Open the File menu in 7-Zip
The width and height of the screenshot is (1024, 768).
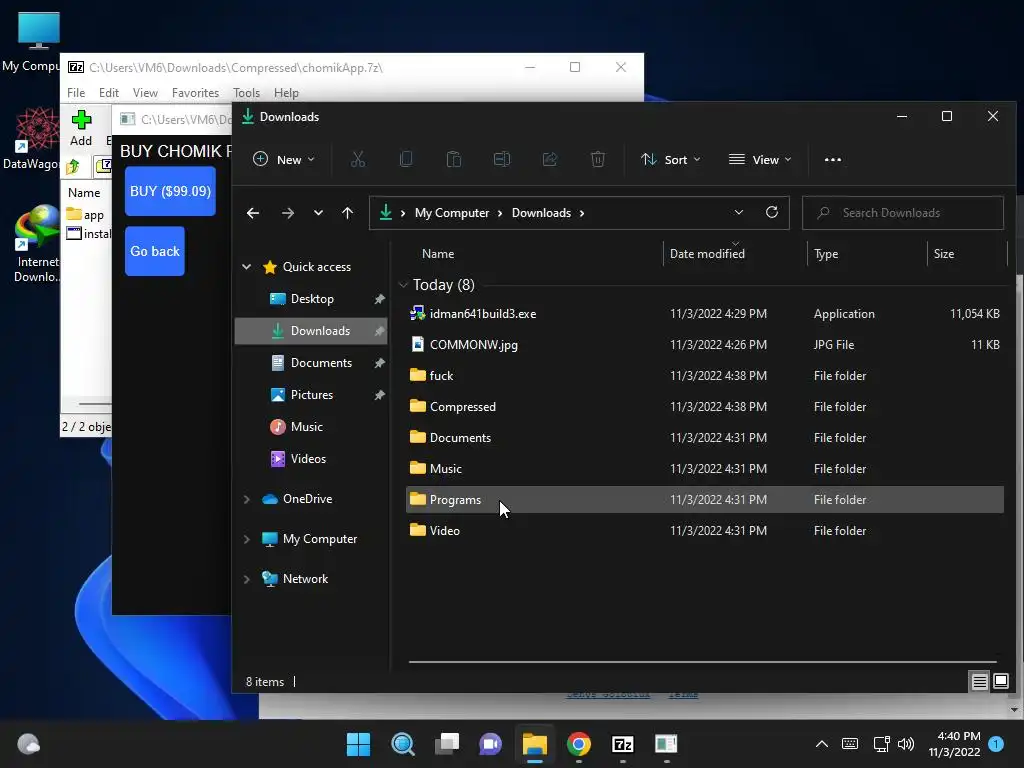coord(76,93)
